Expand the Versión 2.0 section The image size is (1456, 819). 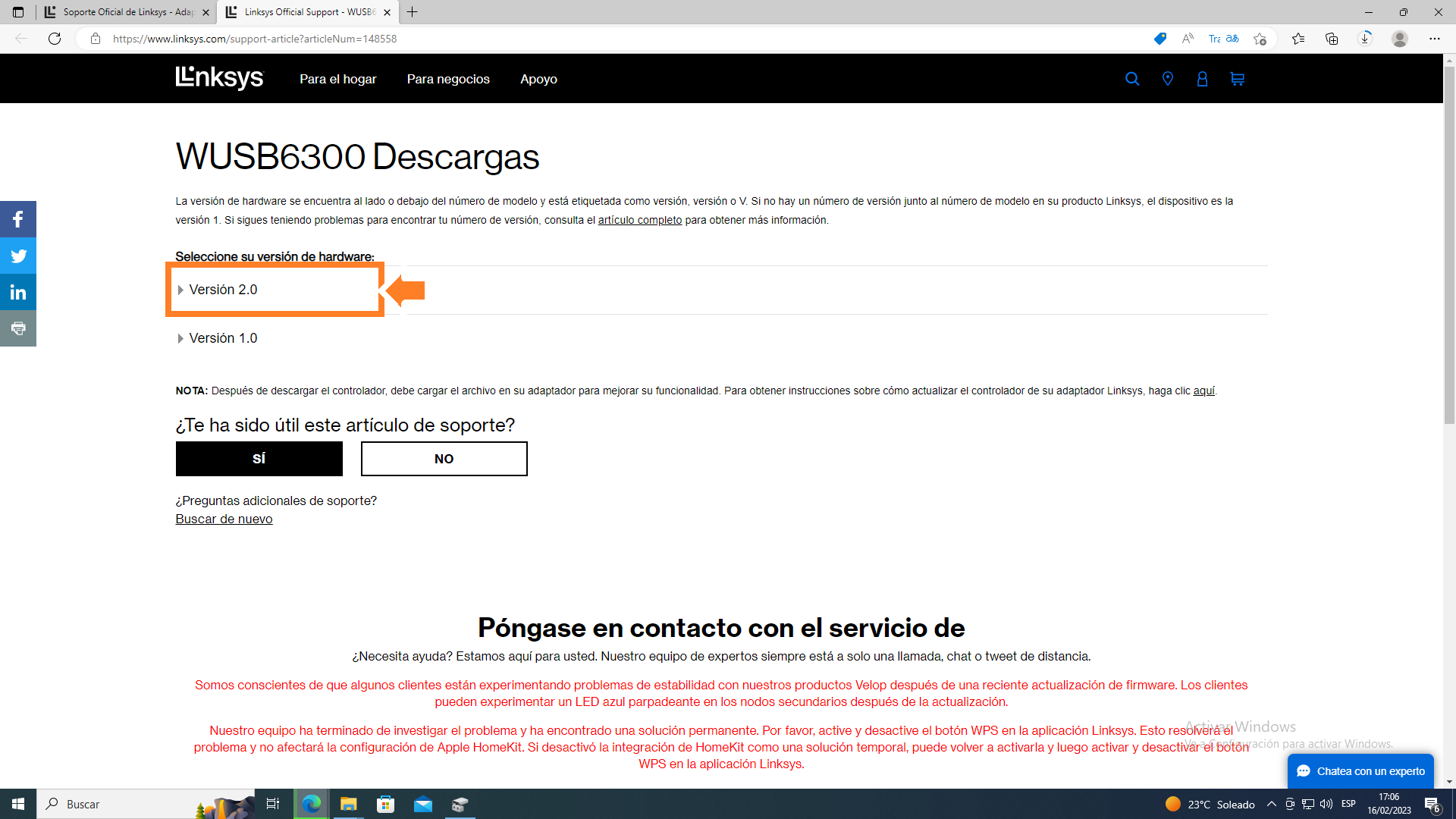click(223, 290)
